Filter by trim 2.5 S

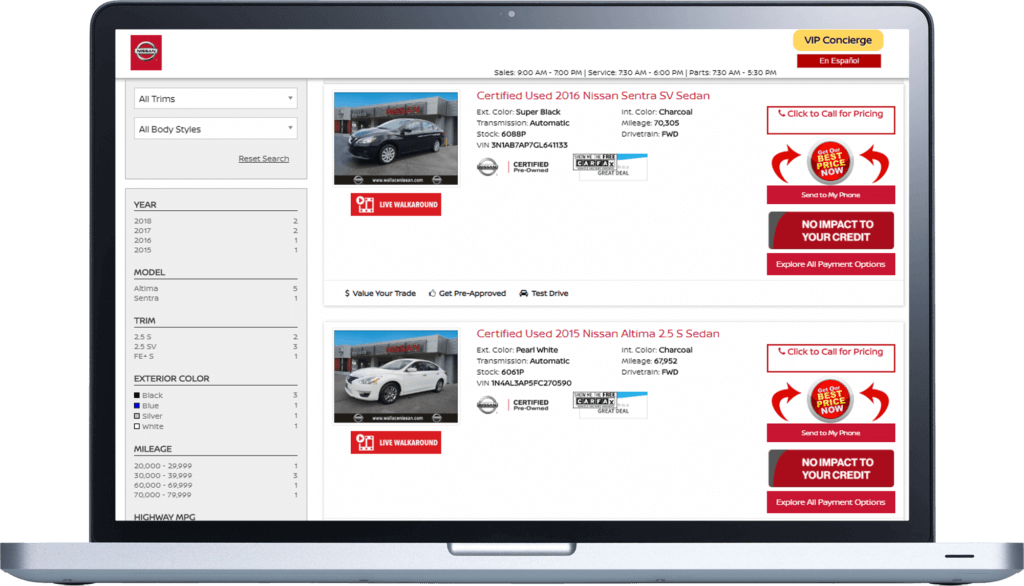point(142,336)
